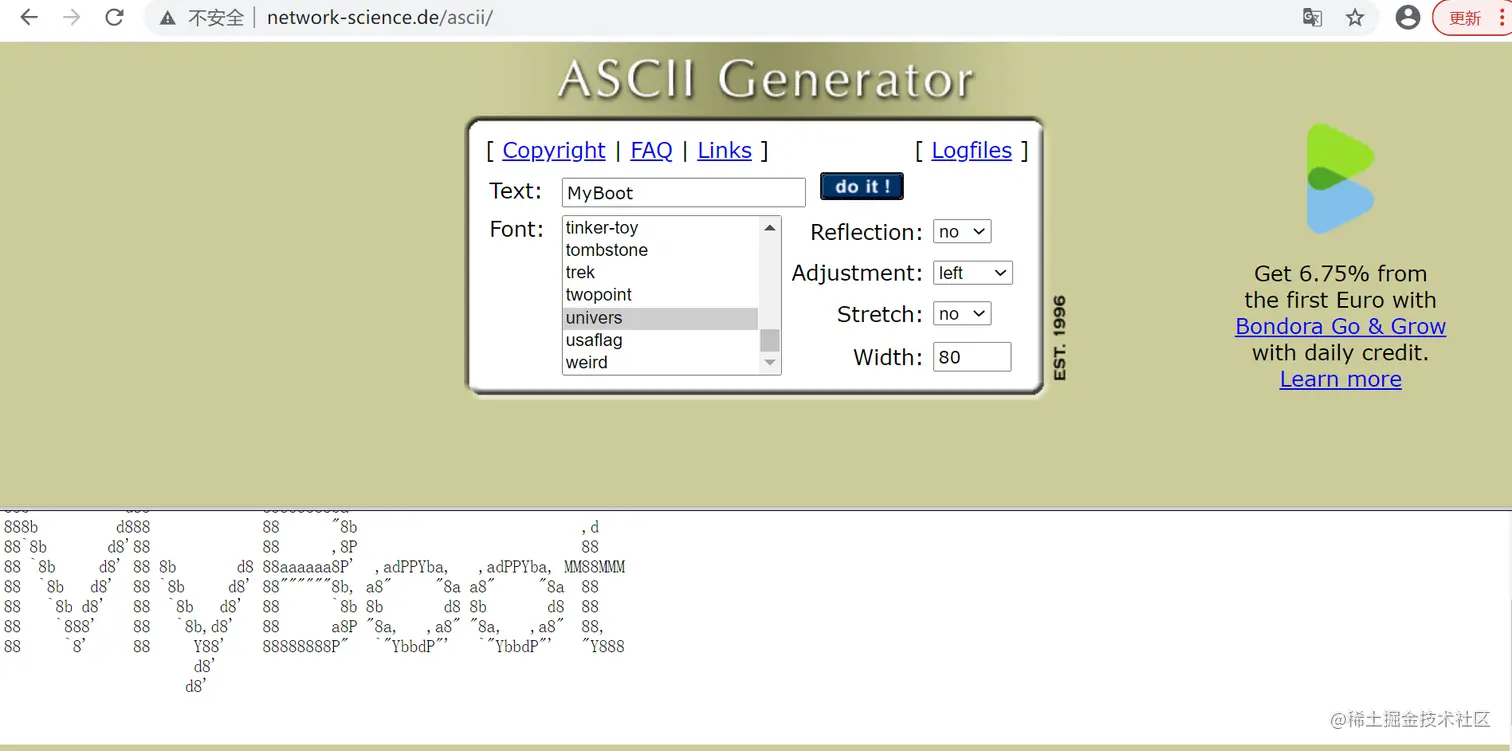The height and width of the screenshot is (751, 1512).
Task: Bookmark page with the star icon
Action: (x=1355, y=17)
